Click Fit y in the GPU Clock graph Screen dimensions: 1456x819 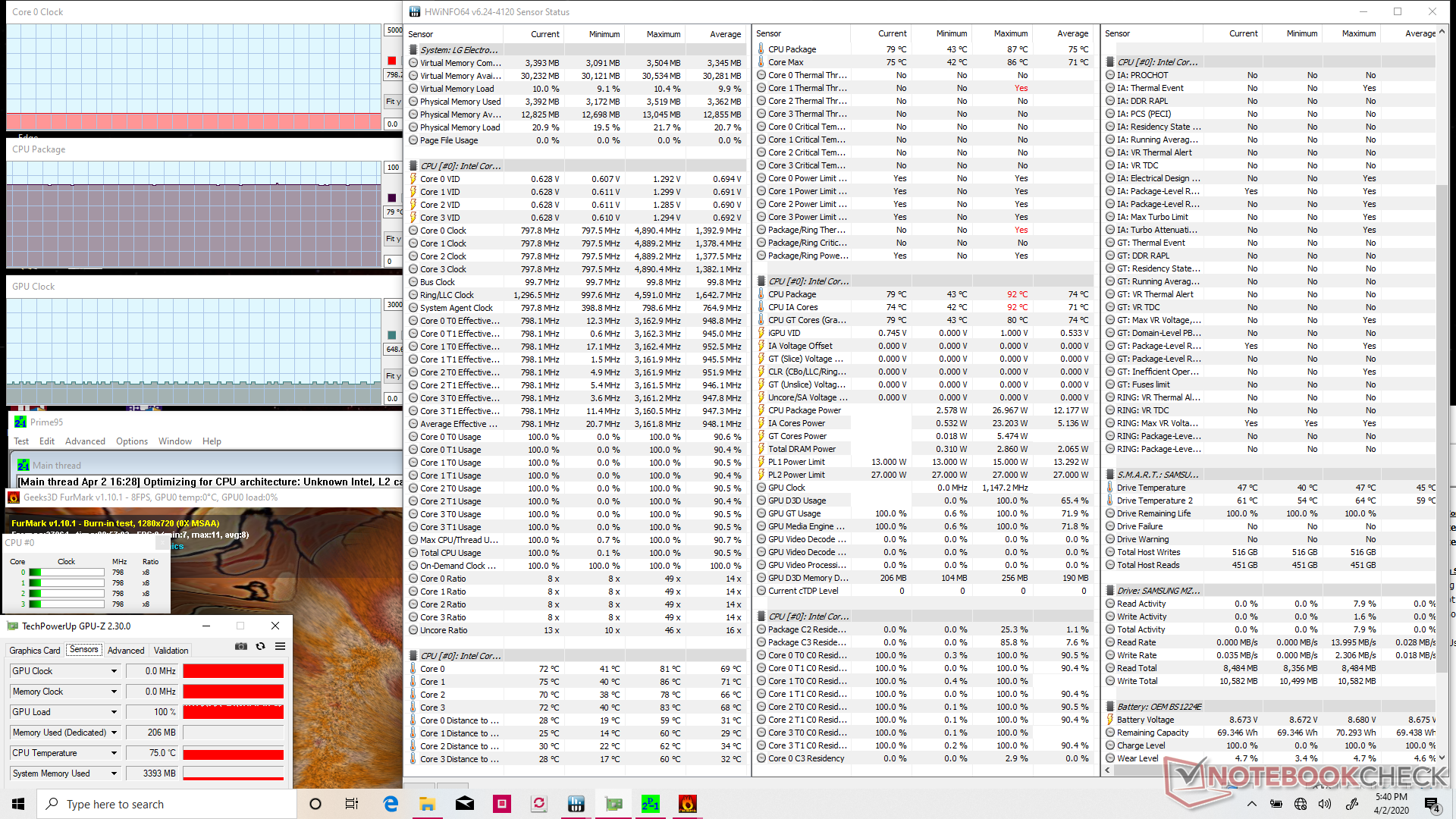tap(393, 376)
